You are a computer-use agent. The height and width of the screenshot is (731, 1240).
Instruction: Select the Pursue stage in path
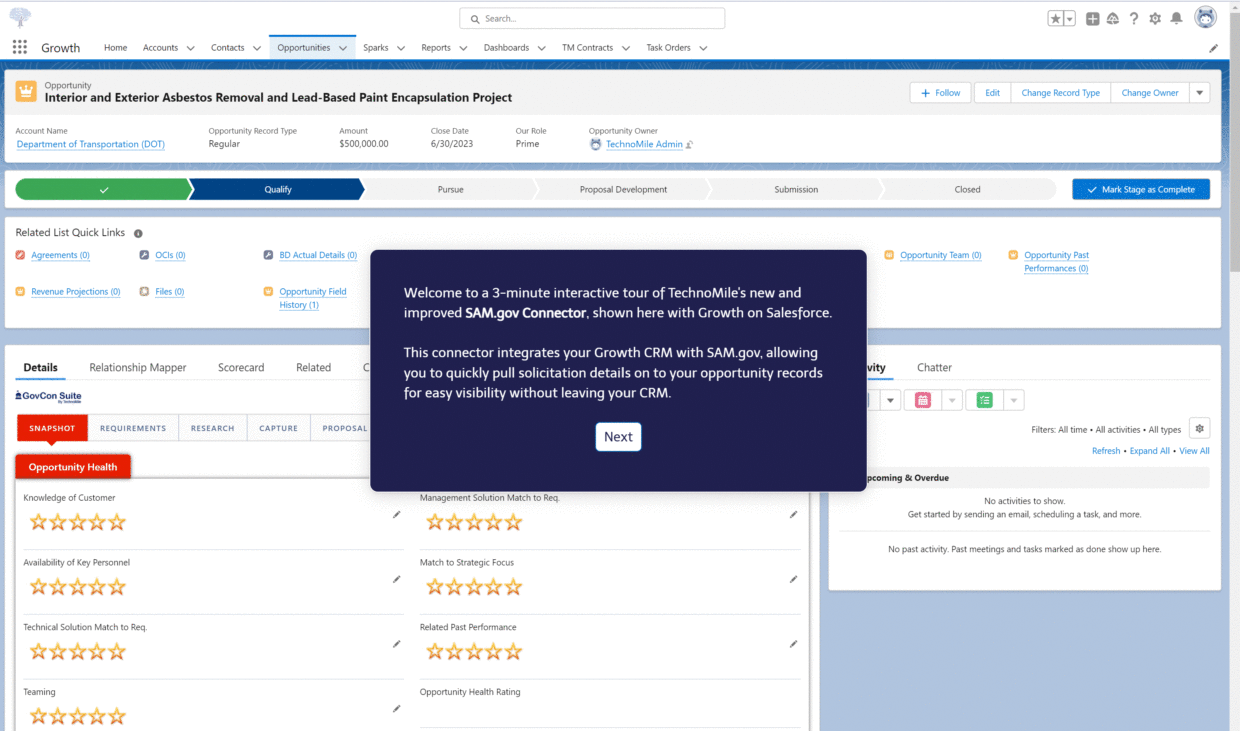pos(450,189)
